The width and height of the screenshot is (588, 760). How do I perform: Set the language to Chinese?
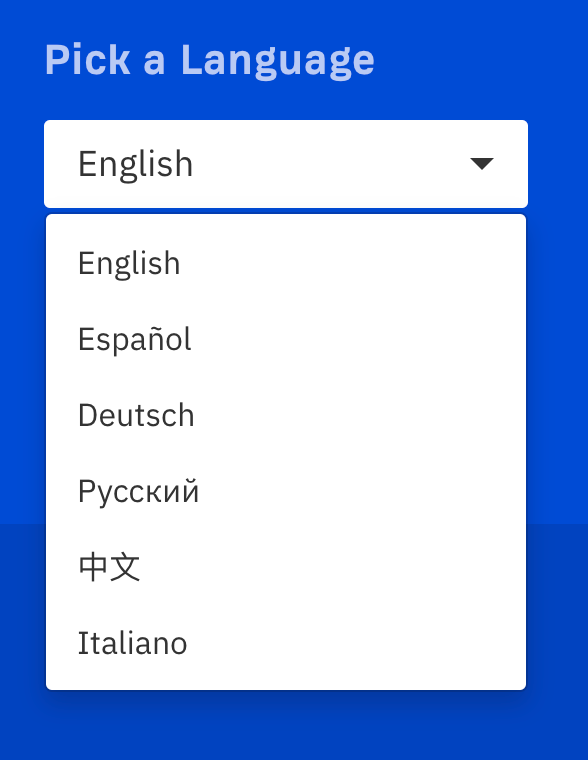point(286,567)
